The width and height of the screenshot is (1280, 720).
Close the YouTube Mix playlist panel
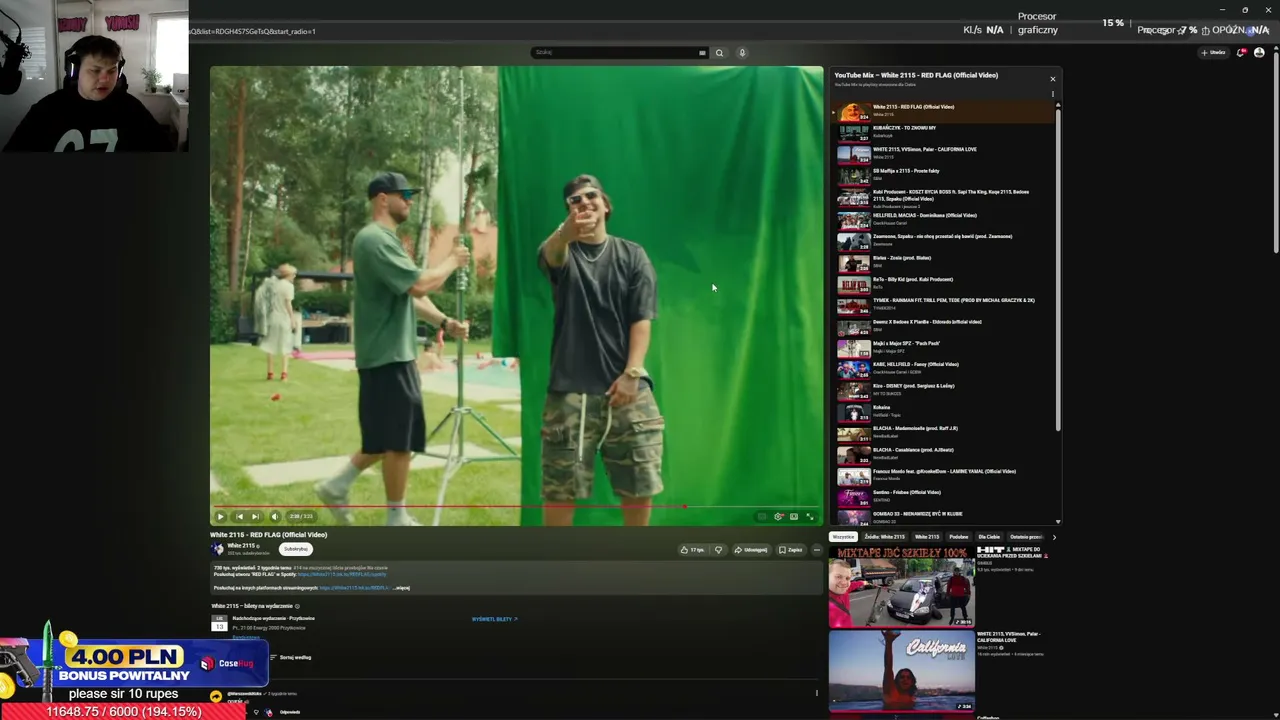click(1052, 78)
